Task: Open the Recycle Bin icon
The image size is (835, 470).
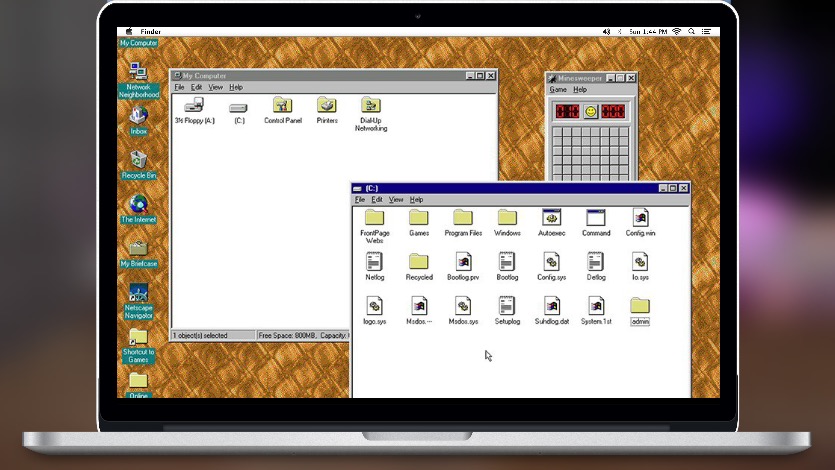Action: point(138,164)
